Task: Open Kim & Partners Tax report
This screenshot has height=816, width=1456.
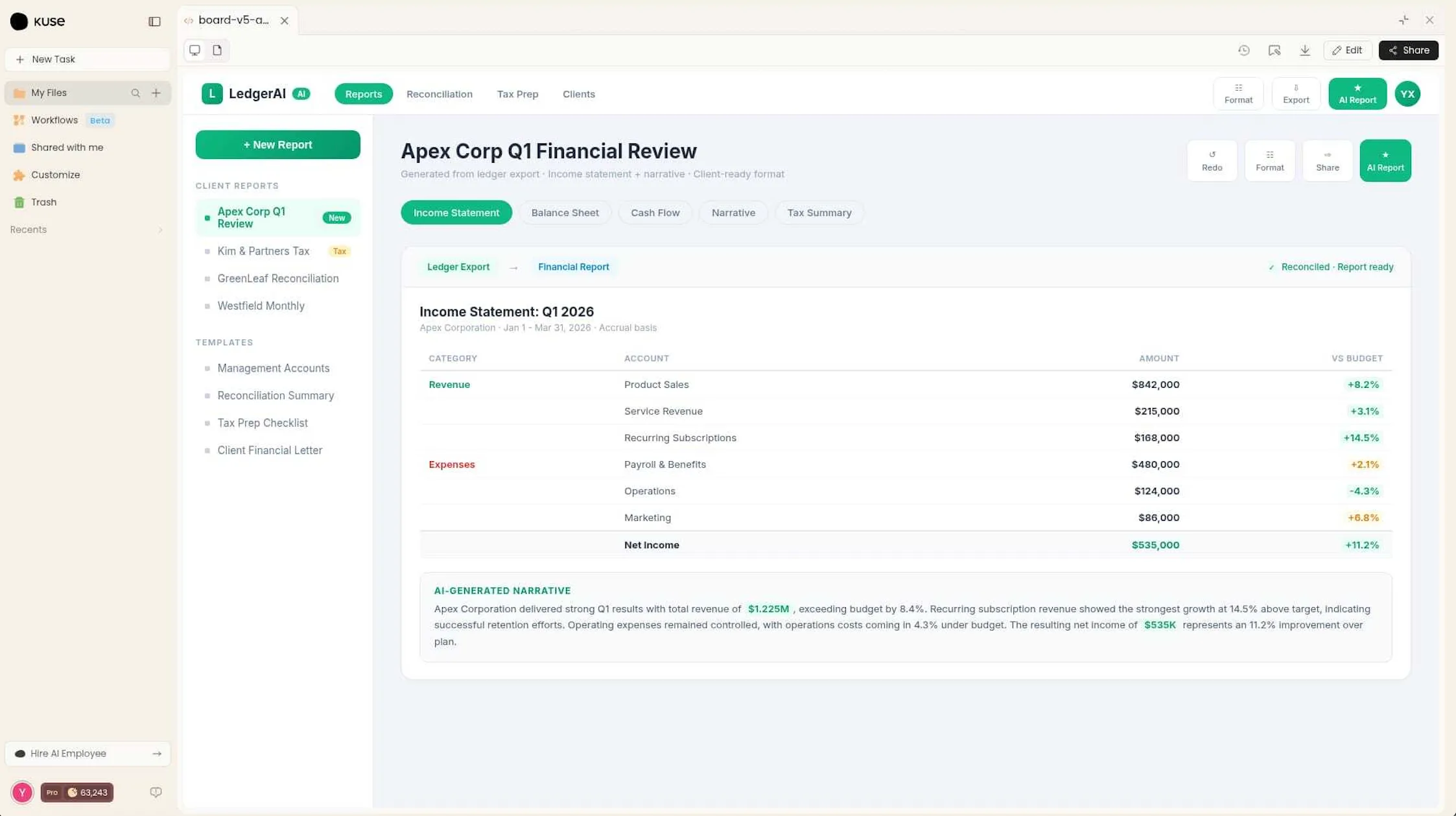Action: (278, 251)
